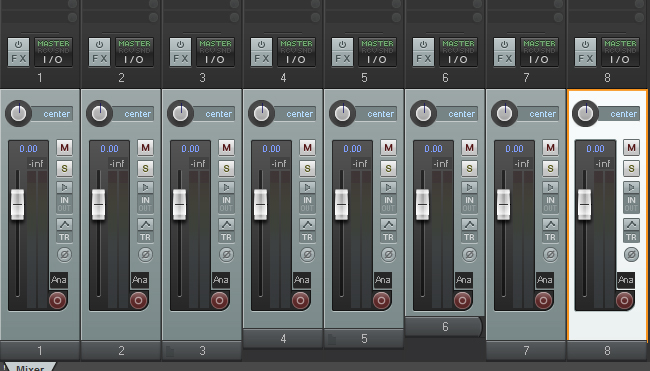This screenshot has width=650, height=371.
Task: Click the pan knob on track 2
Action: 99,113
